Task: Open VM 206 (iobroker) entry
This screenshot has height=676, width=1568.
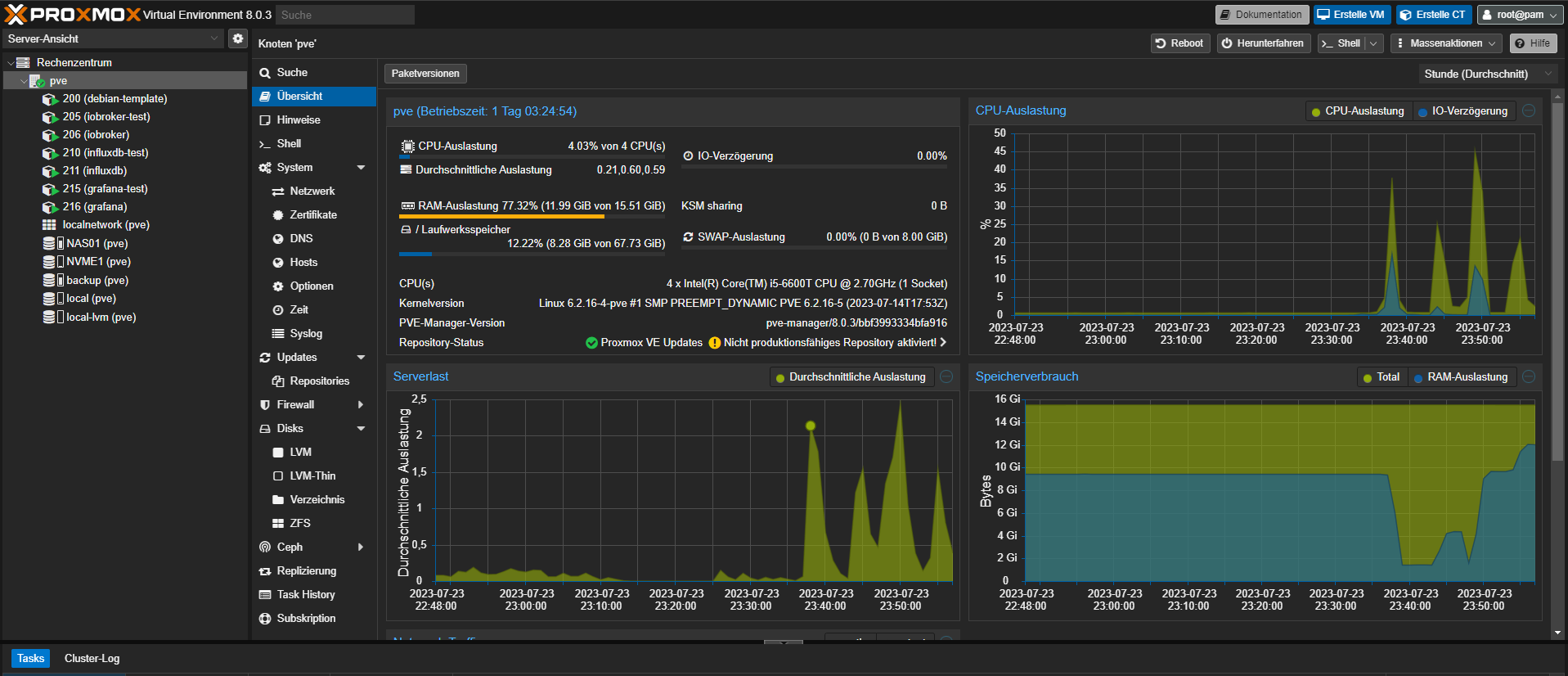Action: coord(96,134)
